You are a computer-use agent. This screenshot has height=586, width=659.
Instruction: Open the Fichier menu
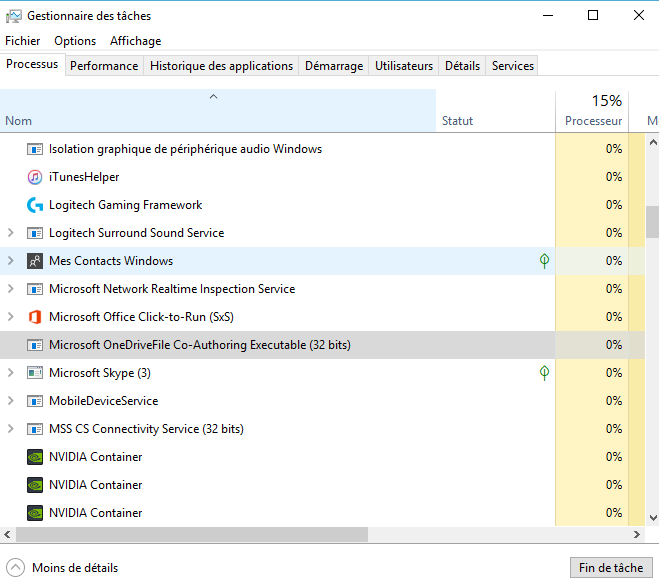click(x=23, y=41)
